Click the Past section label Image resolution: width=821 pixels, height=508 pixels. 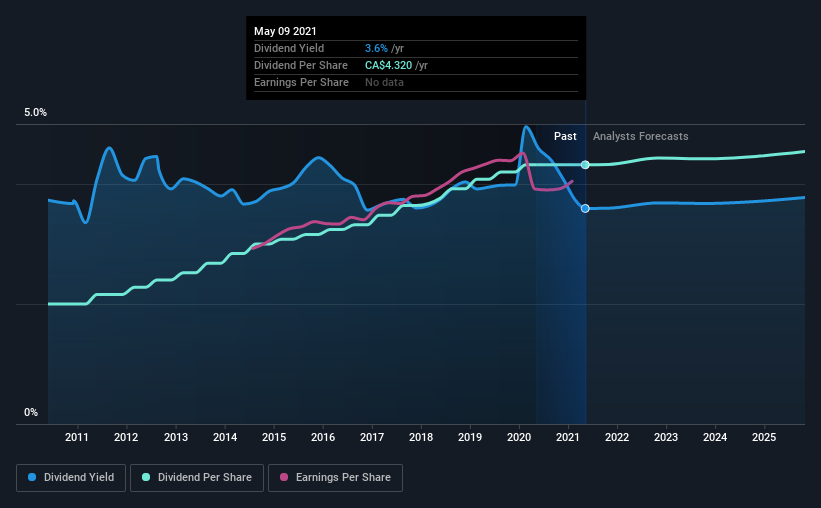coord(565,136)
